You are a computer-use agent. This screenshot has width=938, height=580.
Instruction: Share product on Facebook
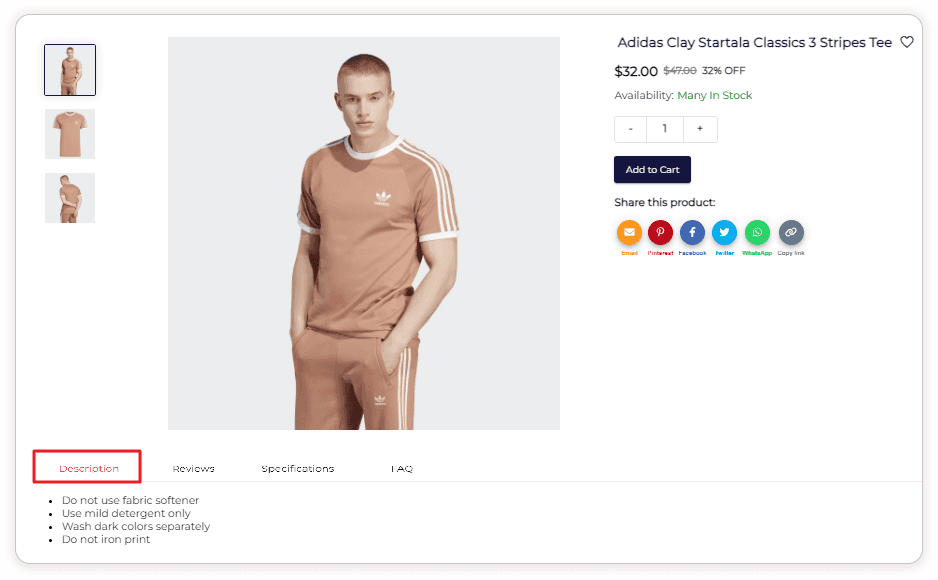point(692,233)
